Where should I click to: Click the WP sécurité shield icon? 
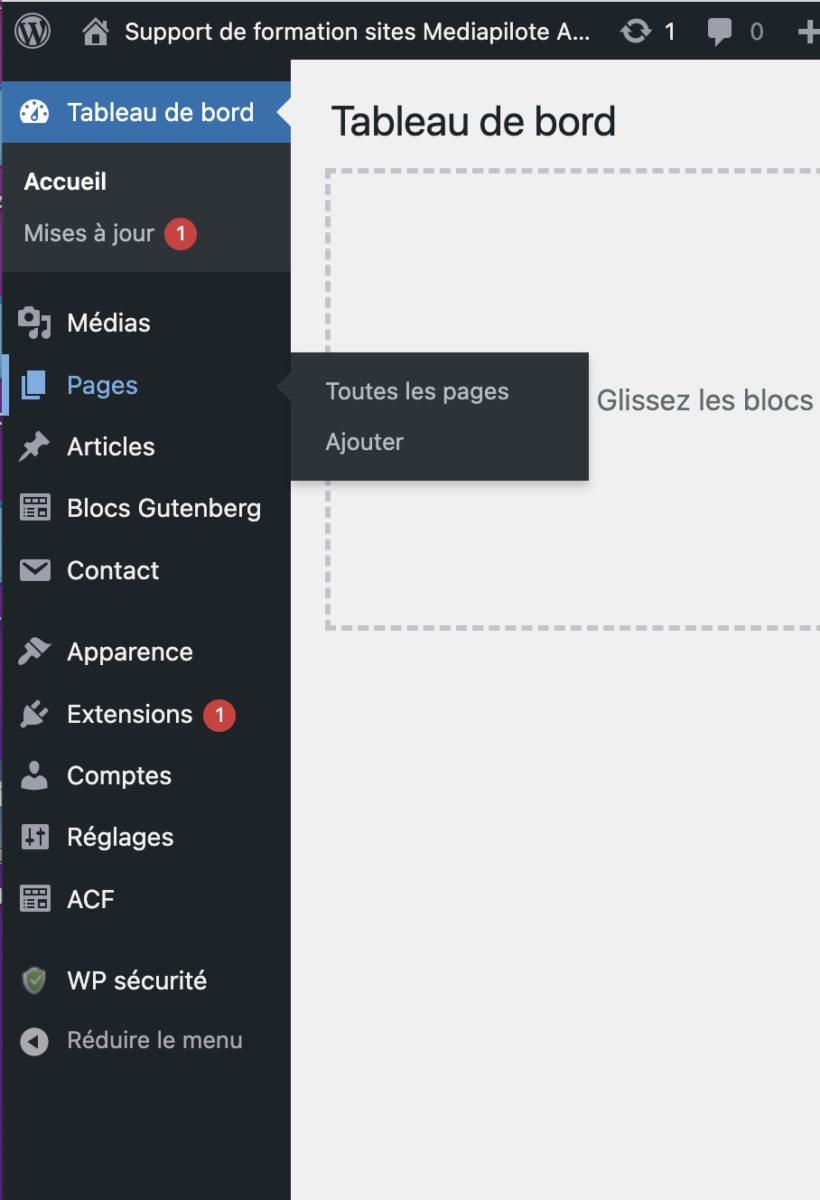(35, 981)
